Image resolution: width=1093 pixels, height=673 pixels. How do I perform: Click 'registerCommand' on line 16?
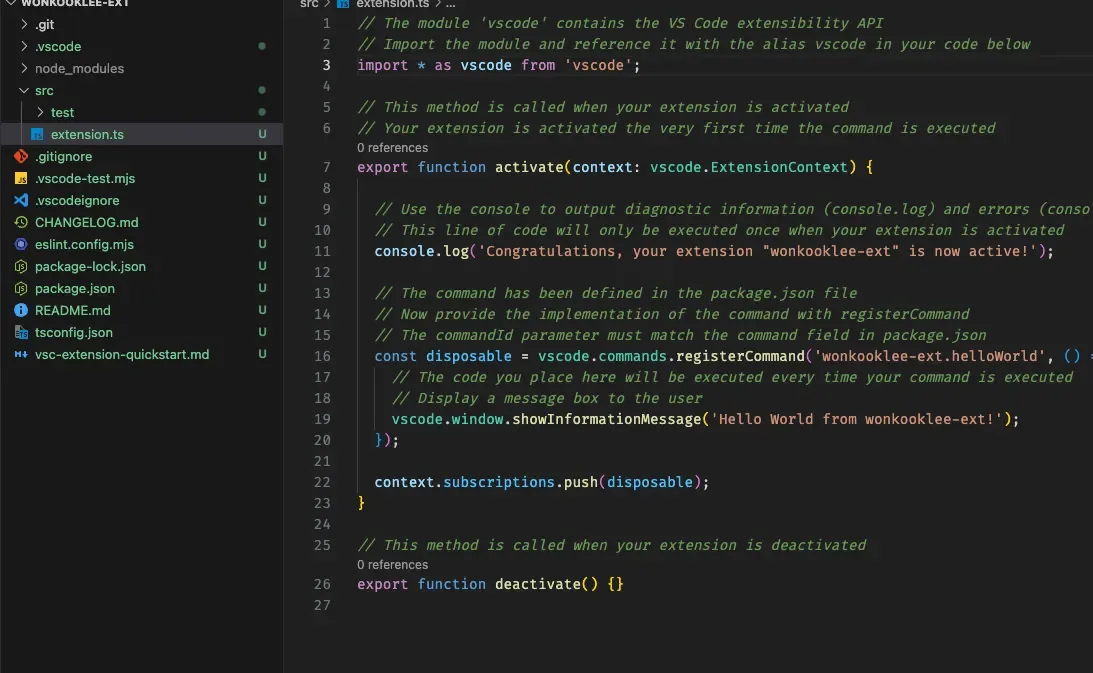point(740,356)
